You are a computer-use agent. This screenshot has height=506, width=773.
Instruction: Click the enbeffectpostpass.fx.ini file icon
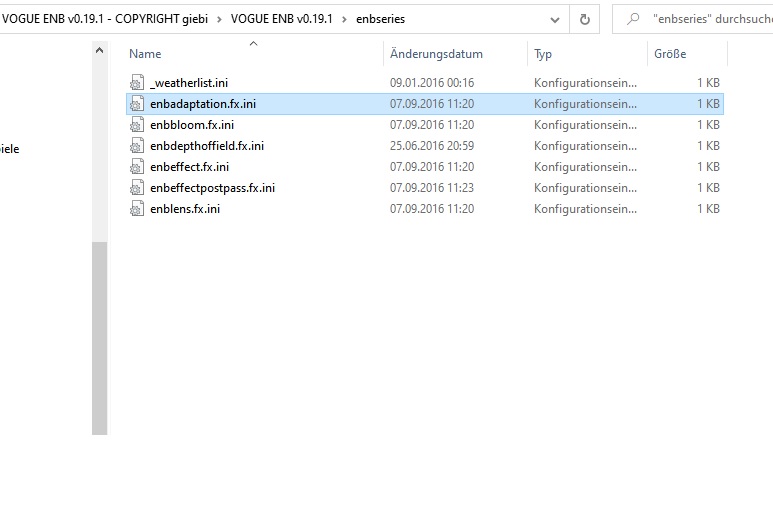coord(137,188)
